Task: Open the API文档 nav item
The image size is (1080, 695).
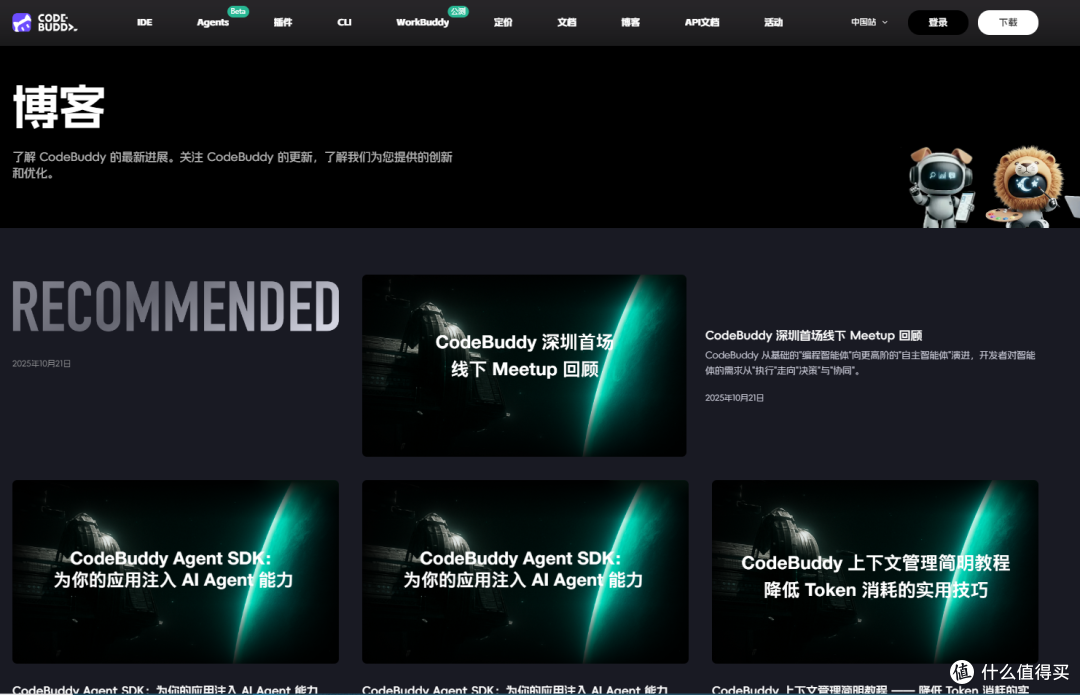Action: [702, 23]
